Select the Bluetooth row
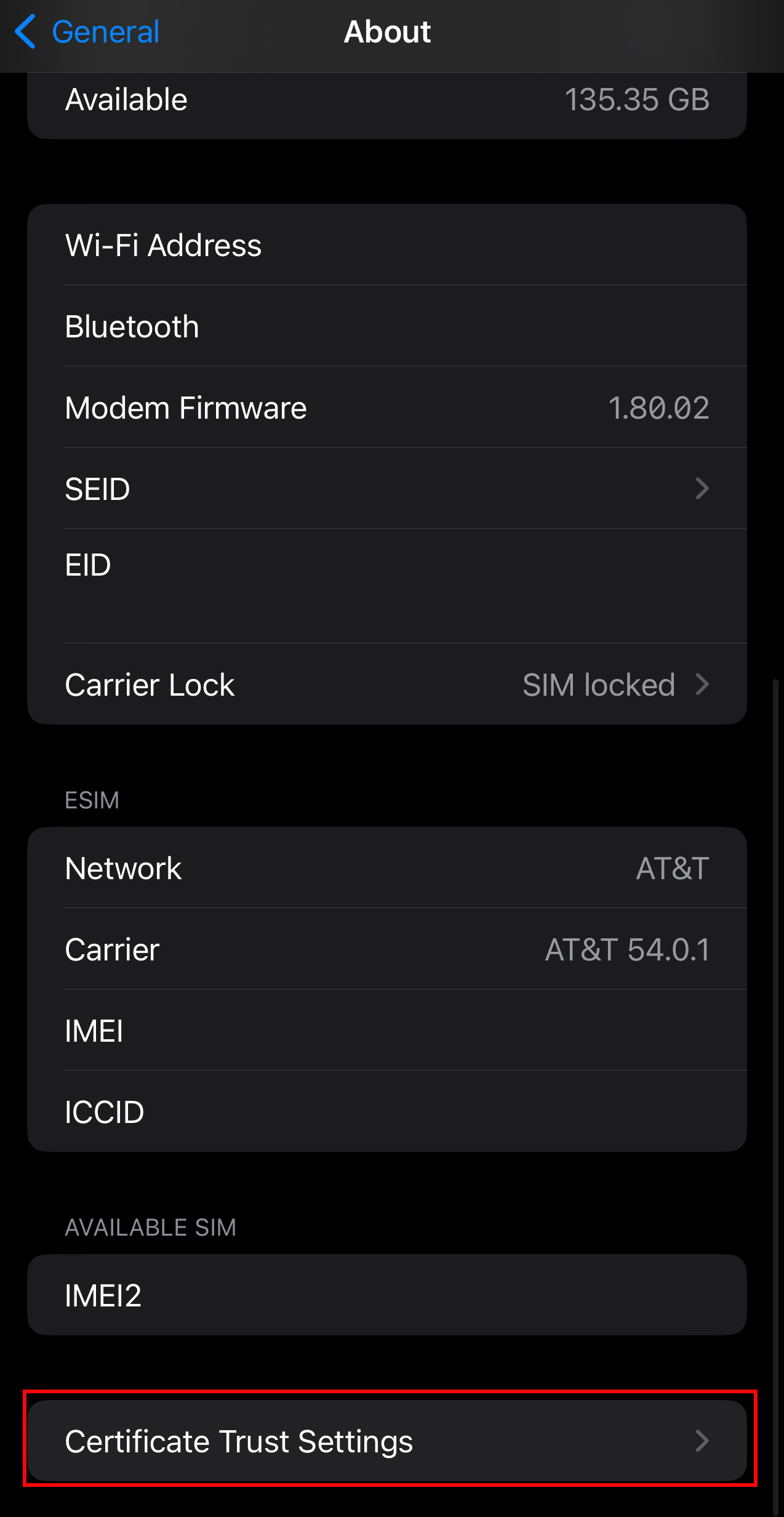This screenshot has height=1517, width=784. point(386,326)
